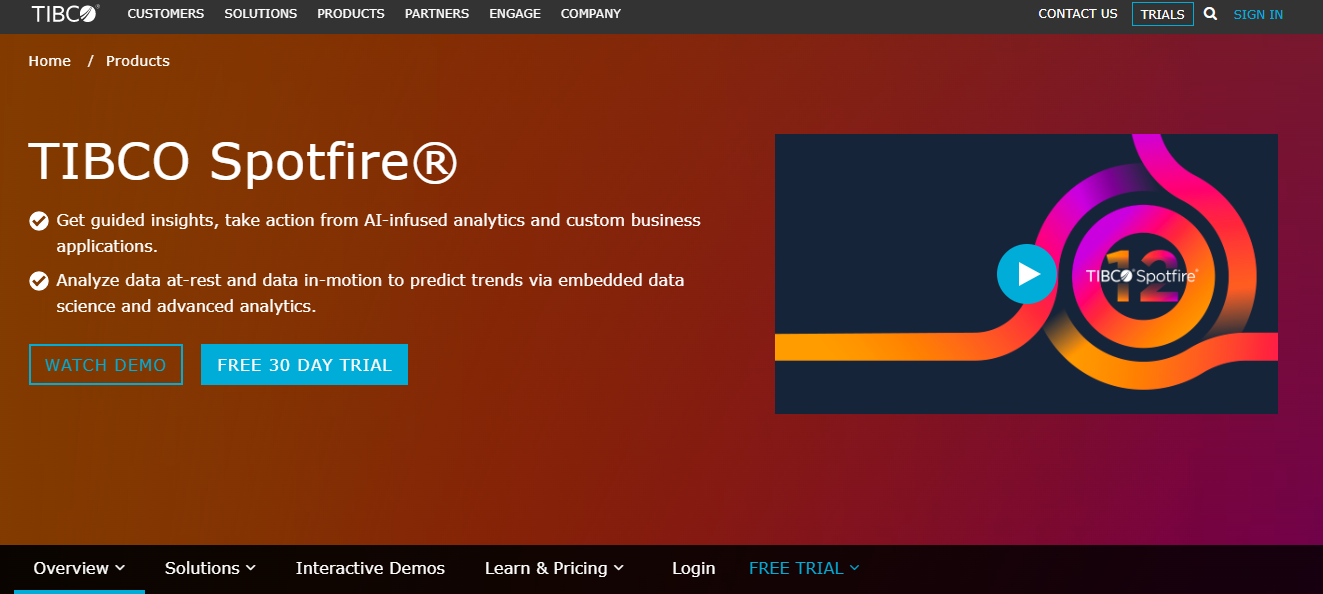Open the Partners menu

click(x=437, y=14)
